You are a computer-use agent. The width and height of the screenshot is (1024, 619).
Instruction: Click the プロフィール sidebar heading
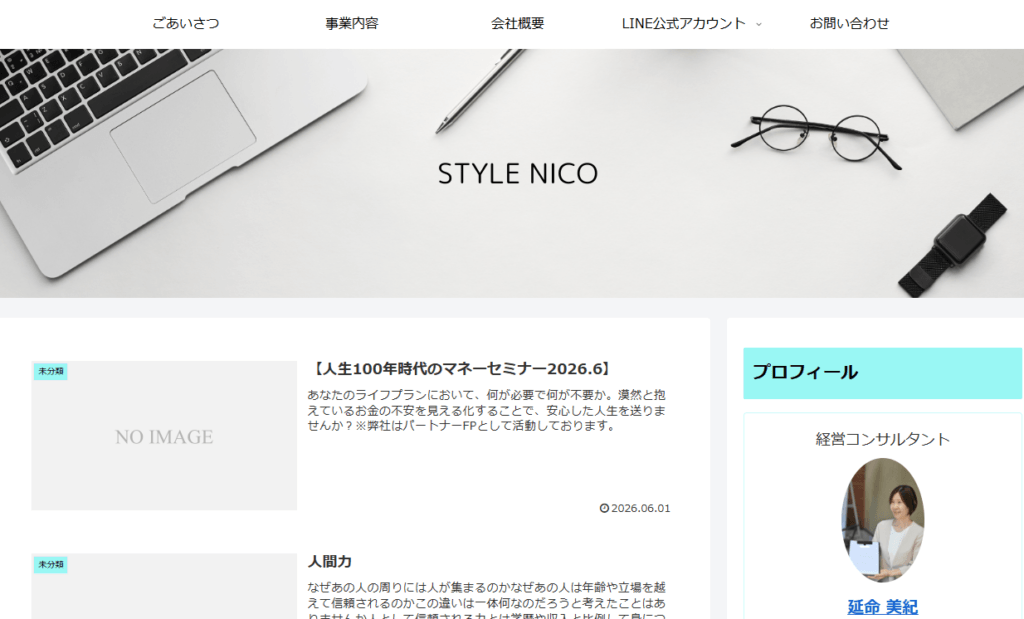pos(882,373)
